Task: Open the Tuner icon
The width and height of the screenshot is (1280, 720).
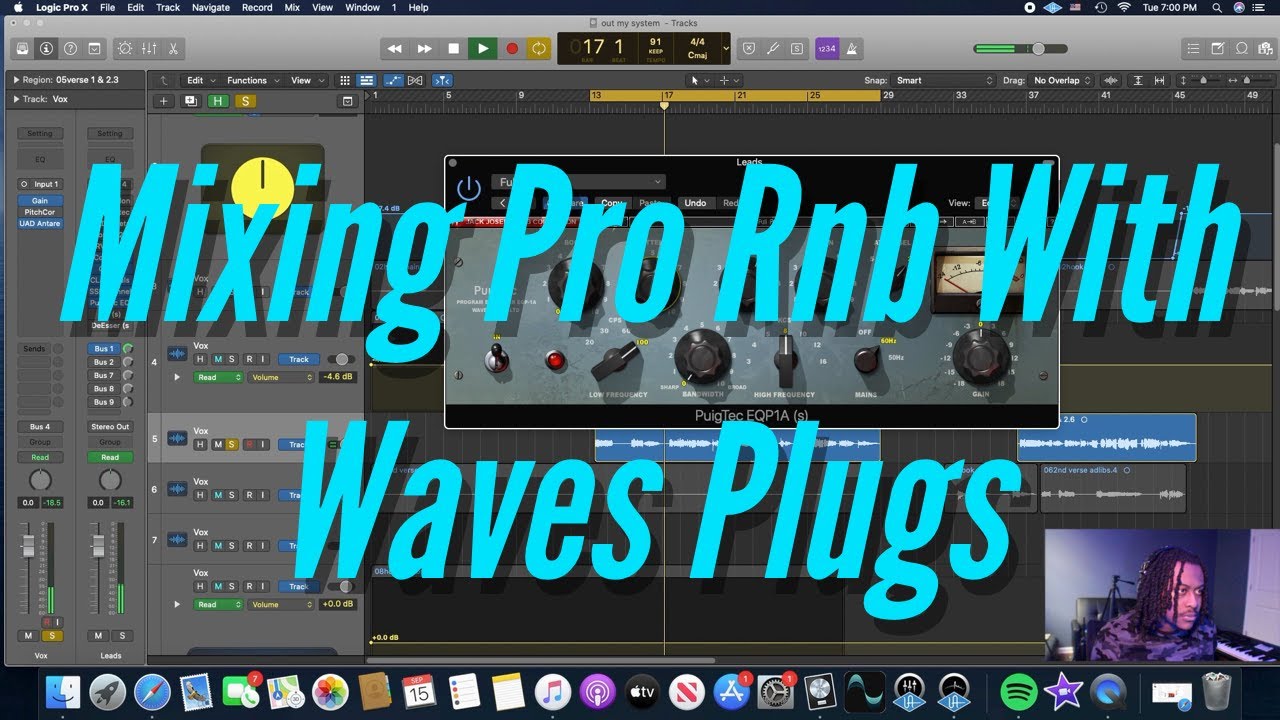Action: click(x=774, y=48)
